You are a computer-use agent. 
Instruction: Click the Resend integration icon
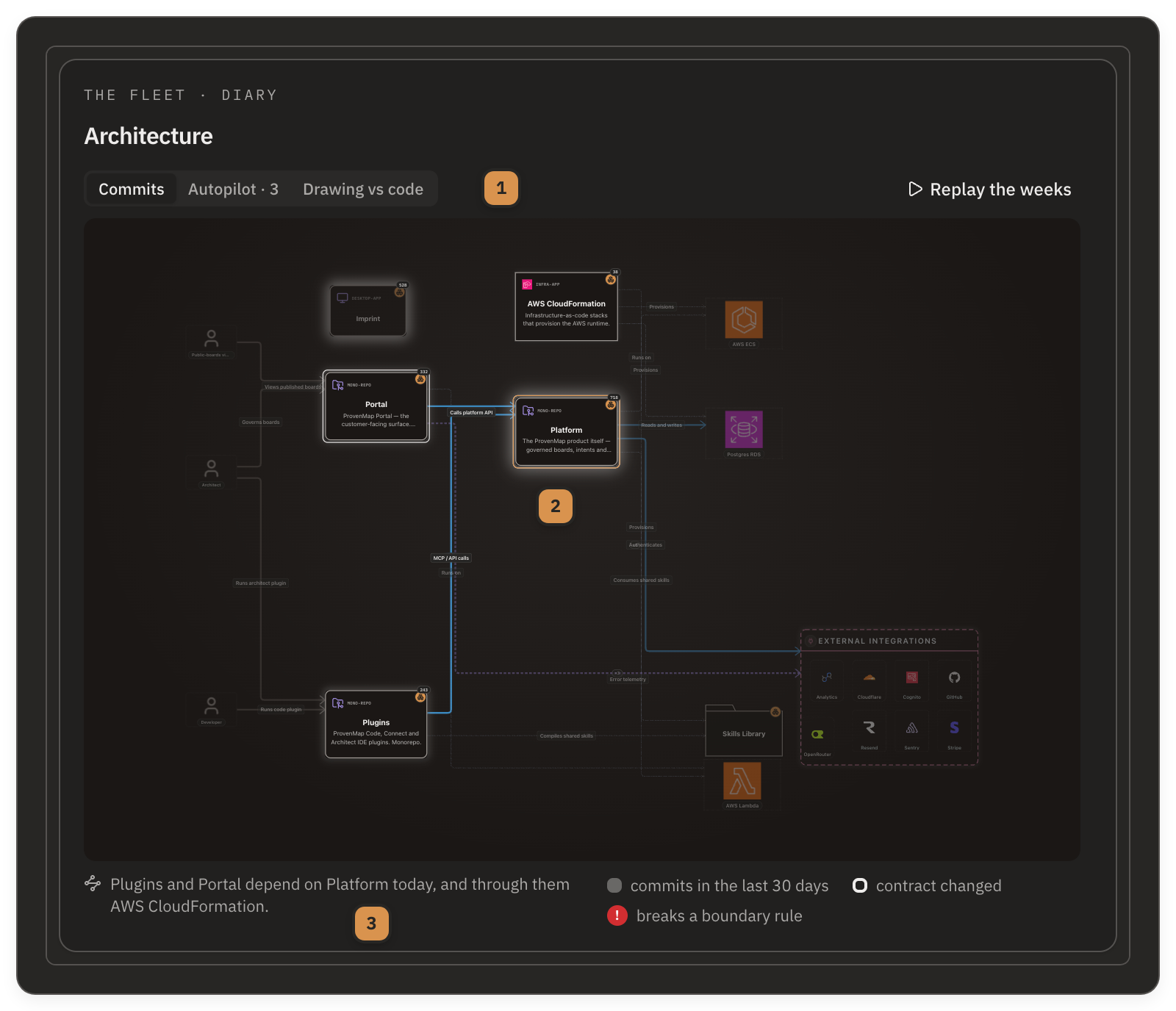point(870,727)
